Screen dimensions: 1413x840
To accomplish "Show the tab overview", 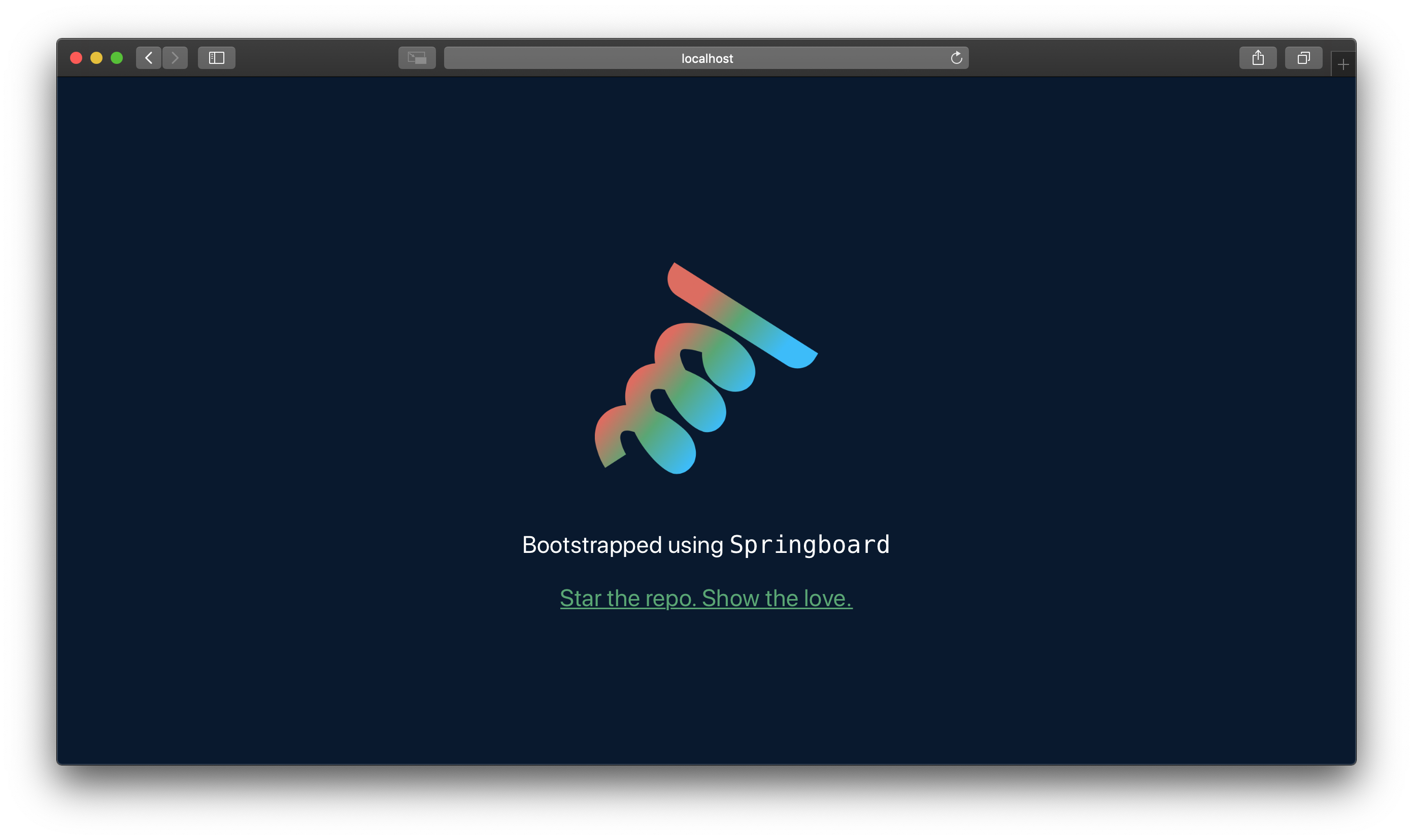I will point(1303,58).
